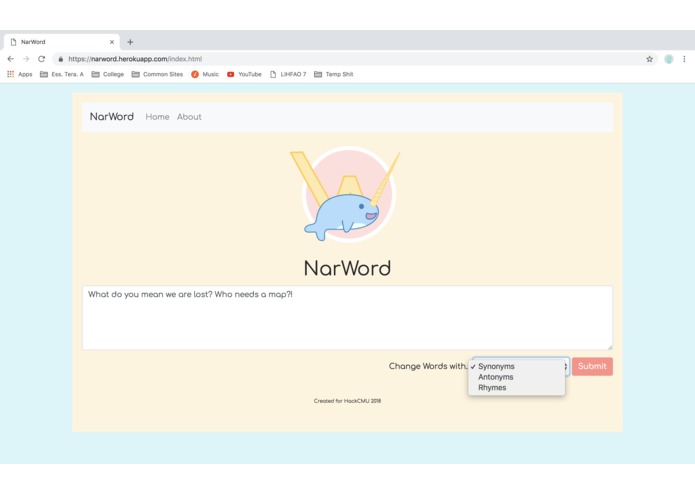The width and height of the screenshot is (695, 494).
Task: Click the 'Change Words with' label
Action: click(x=427, y=366)
